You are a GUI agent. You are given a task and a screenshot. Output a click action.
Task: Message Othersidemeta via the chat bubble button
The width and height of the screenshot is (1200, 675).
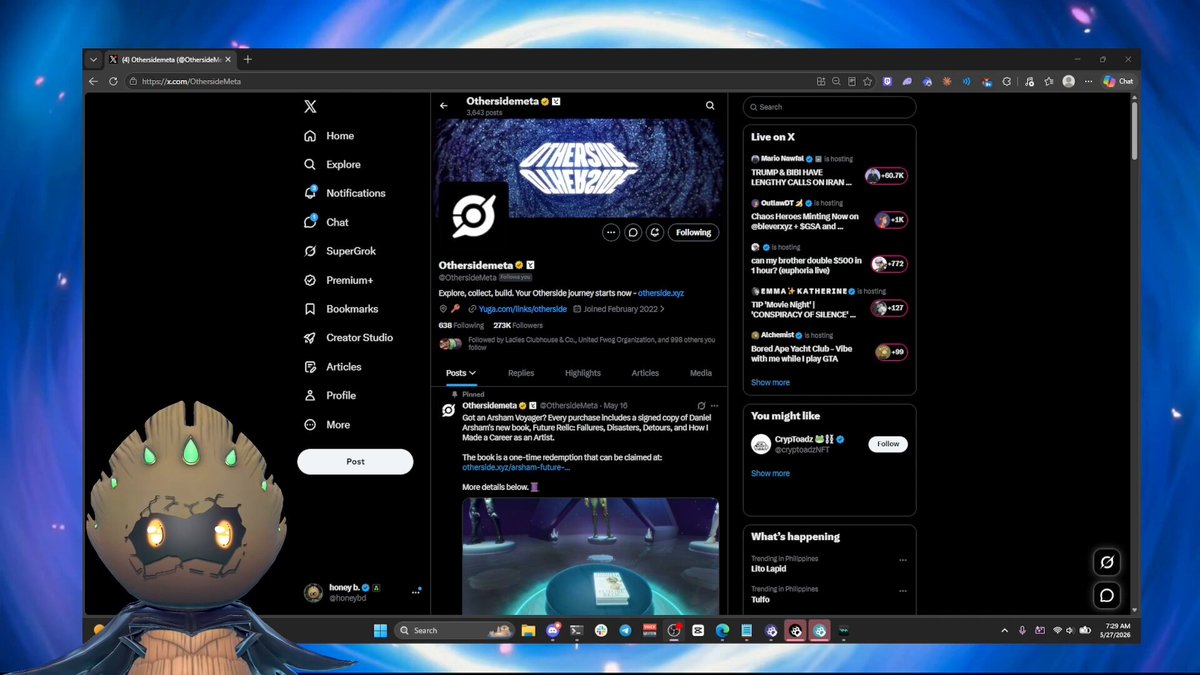tap(633, 232)
